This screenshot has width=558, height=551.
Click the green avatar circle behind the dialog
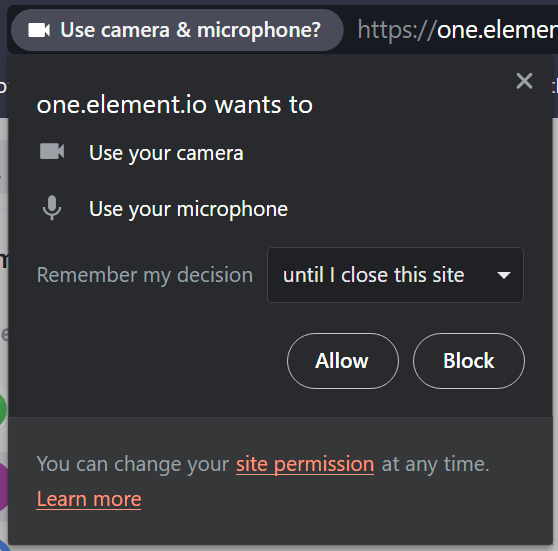click(x=3, y=409)
